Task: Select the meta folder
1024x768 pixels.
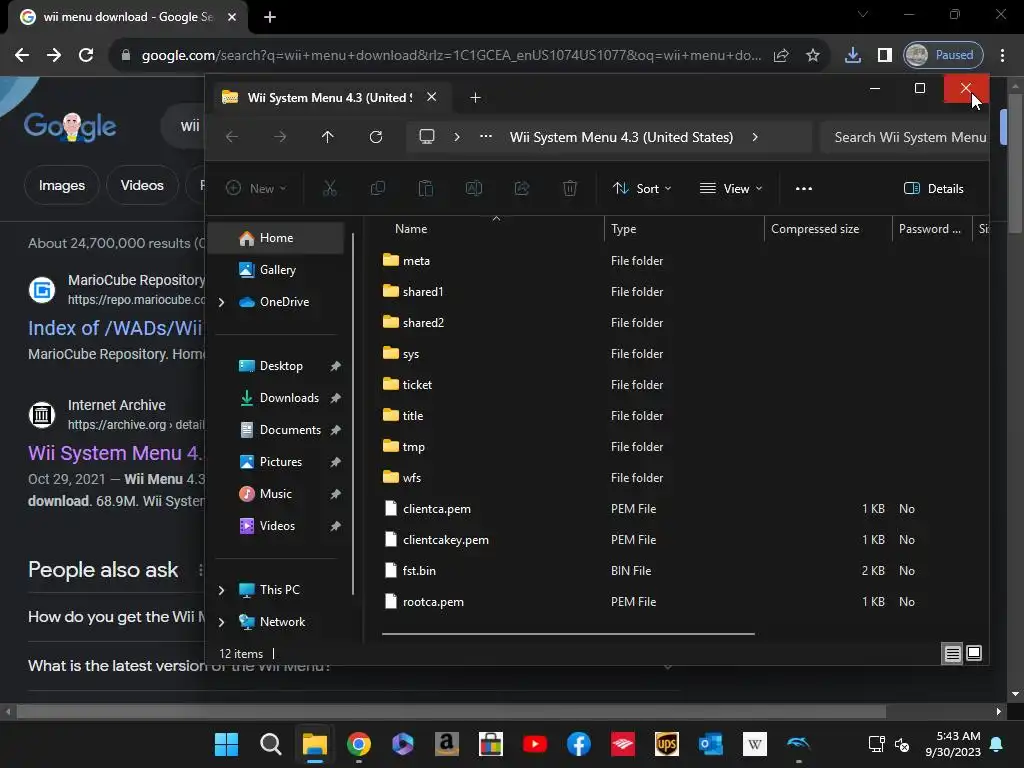Action: coord(416,261)
